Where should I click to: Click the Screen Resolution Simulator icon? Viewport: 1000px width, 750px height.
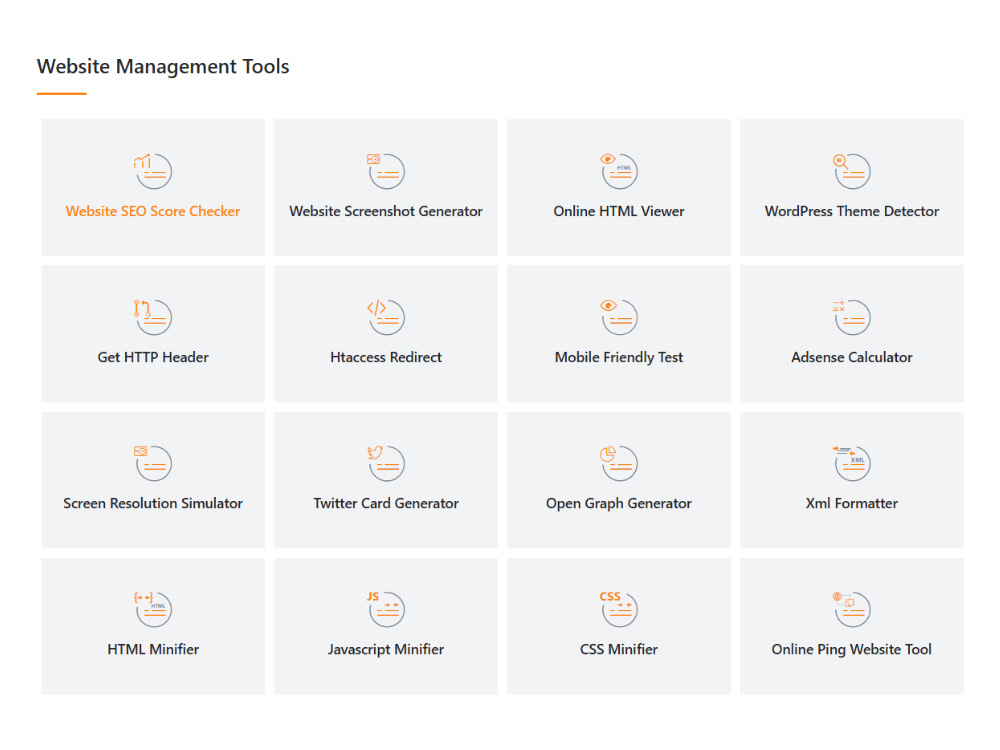(x=152, y=463)
